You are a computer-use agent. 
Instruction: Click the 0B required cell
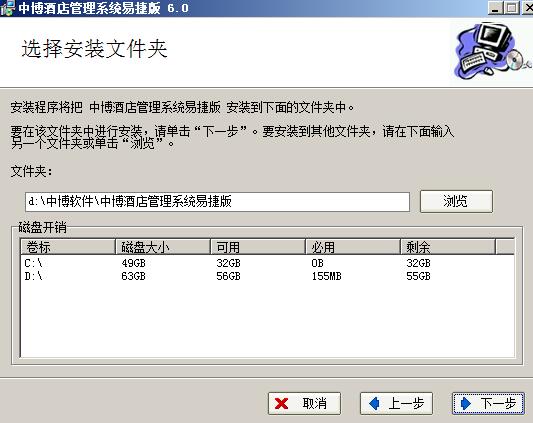point(317,263)
